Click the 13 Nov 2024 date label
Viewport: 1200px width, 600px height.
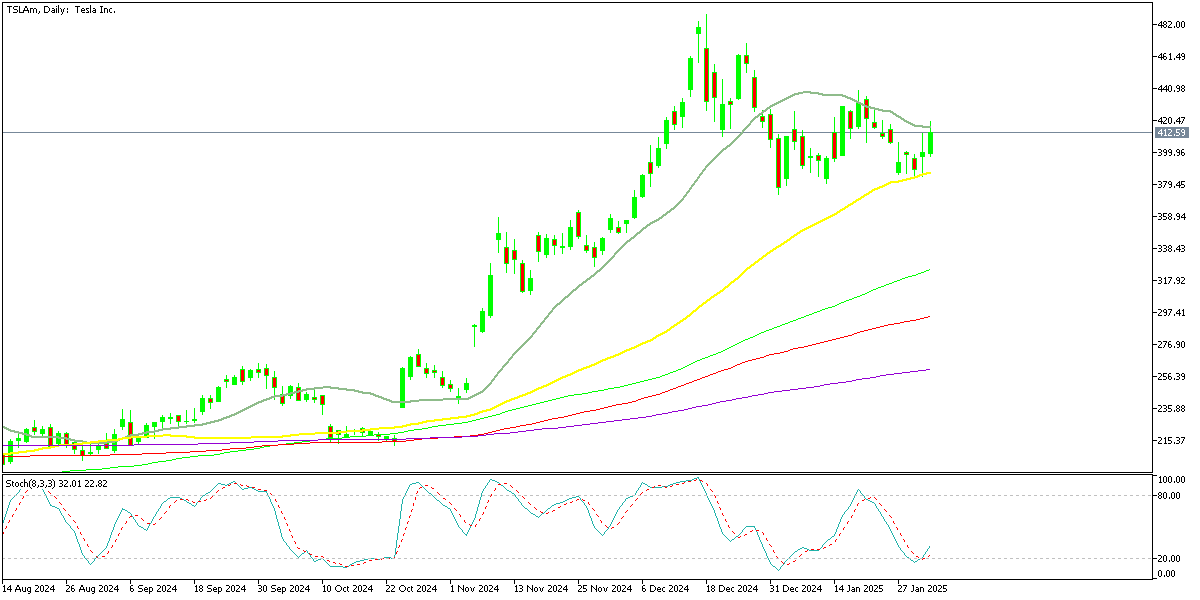(541, 590)
